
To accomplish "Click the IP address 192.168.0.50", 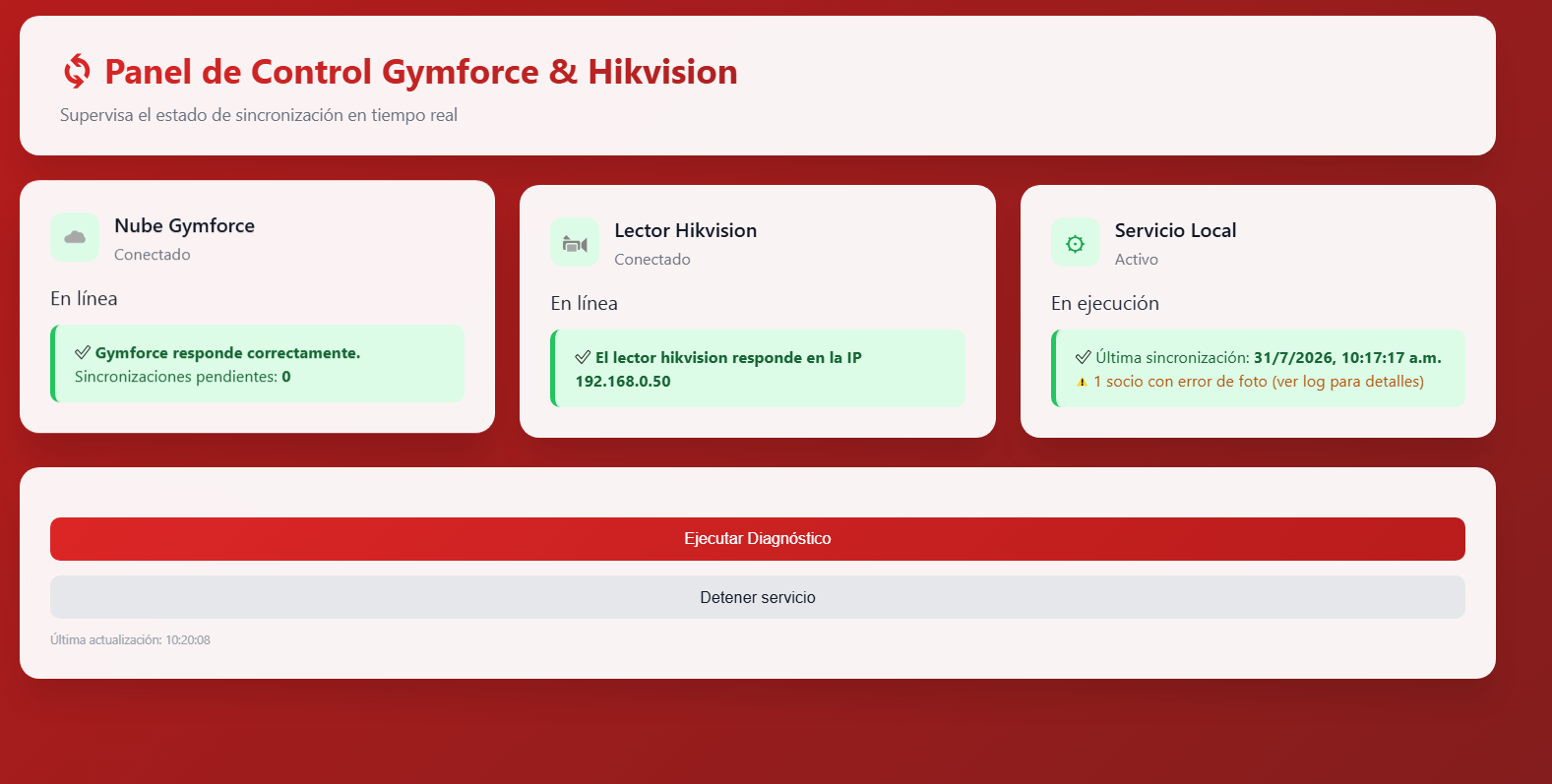I will pos(623,382).
